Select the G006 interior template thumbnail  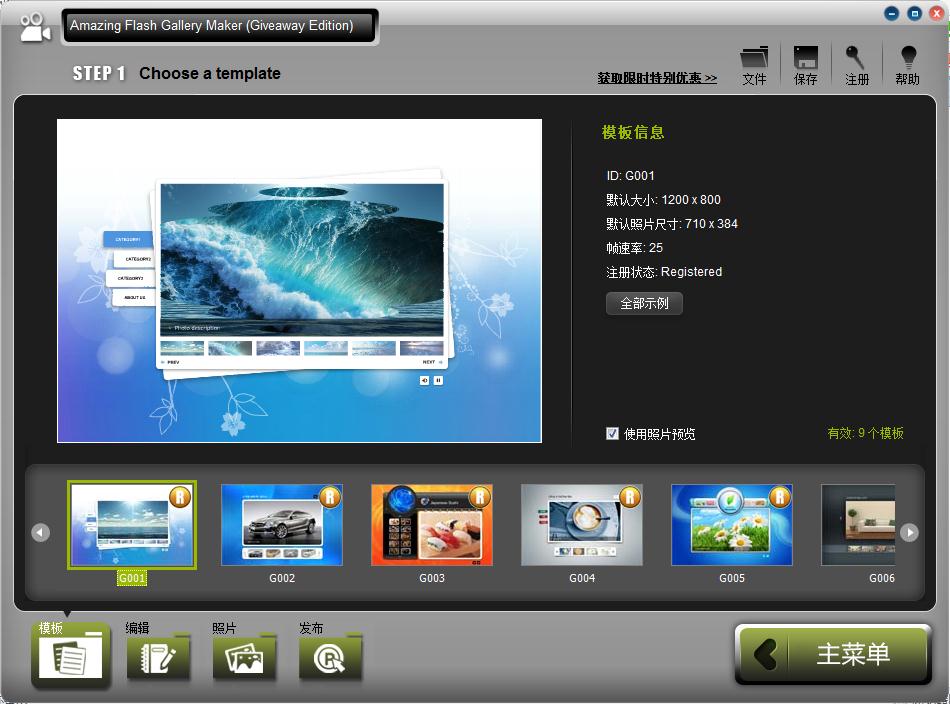[858, 525]
